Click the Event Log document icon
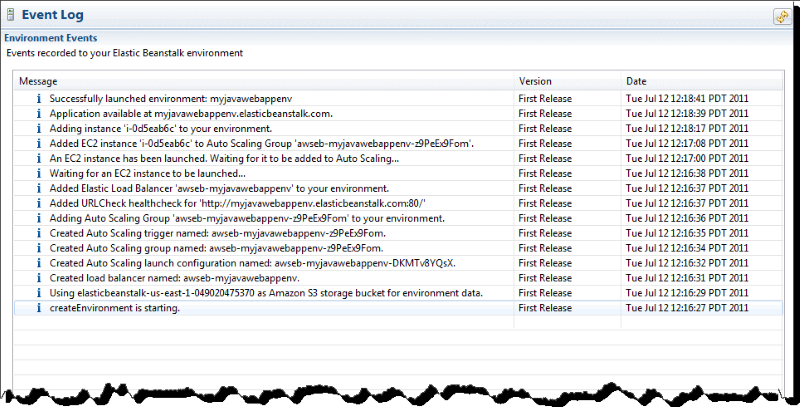800x407 pixels. [x=11, y=15]
